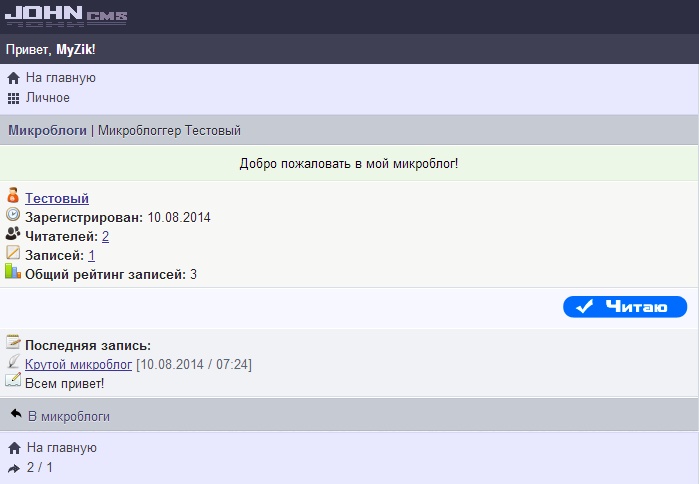Open the На главную link at bottom
This screenshot has height=484, width=699.
click(60, 448)
